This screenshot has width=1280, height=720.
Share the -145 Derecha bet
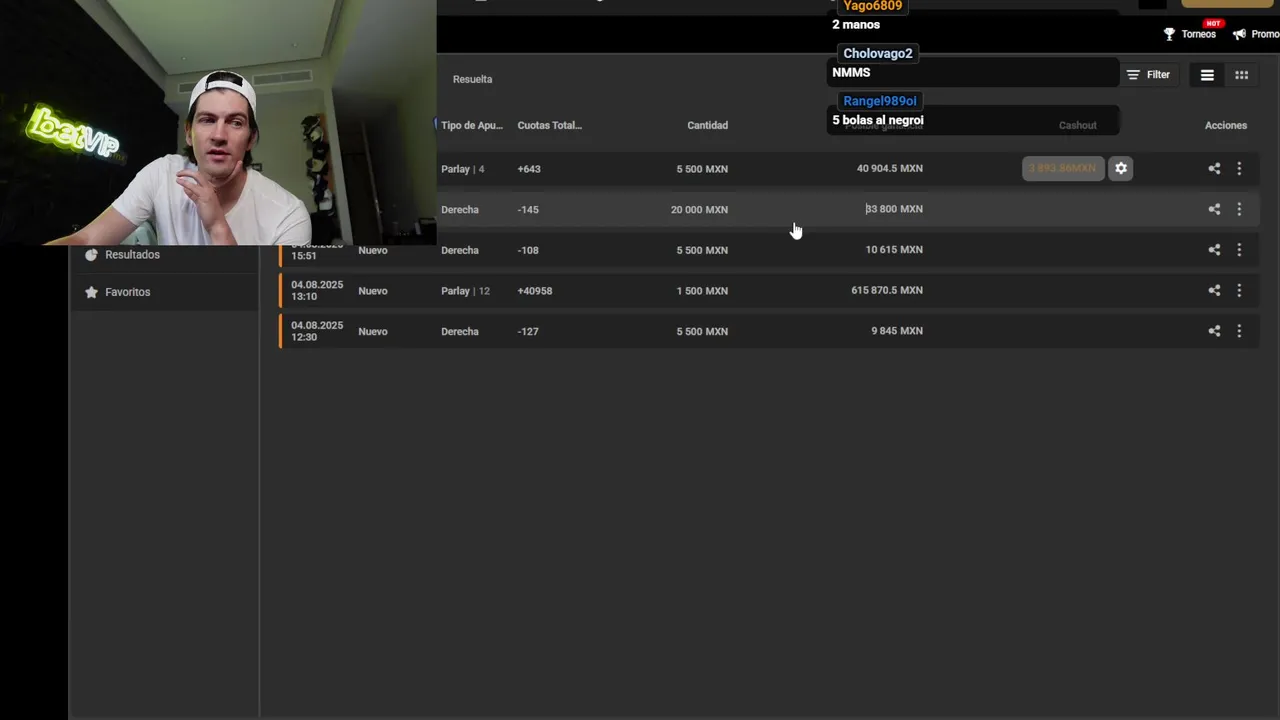[x=1214, y=209]
